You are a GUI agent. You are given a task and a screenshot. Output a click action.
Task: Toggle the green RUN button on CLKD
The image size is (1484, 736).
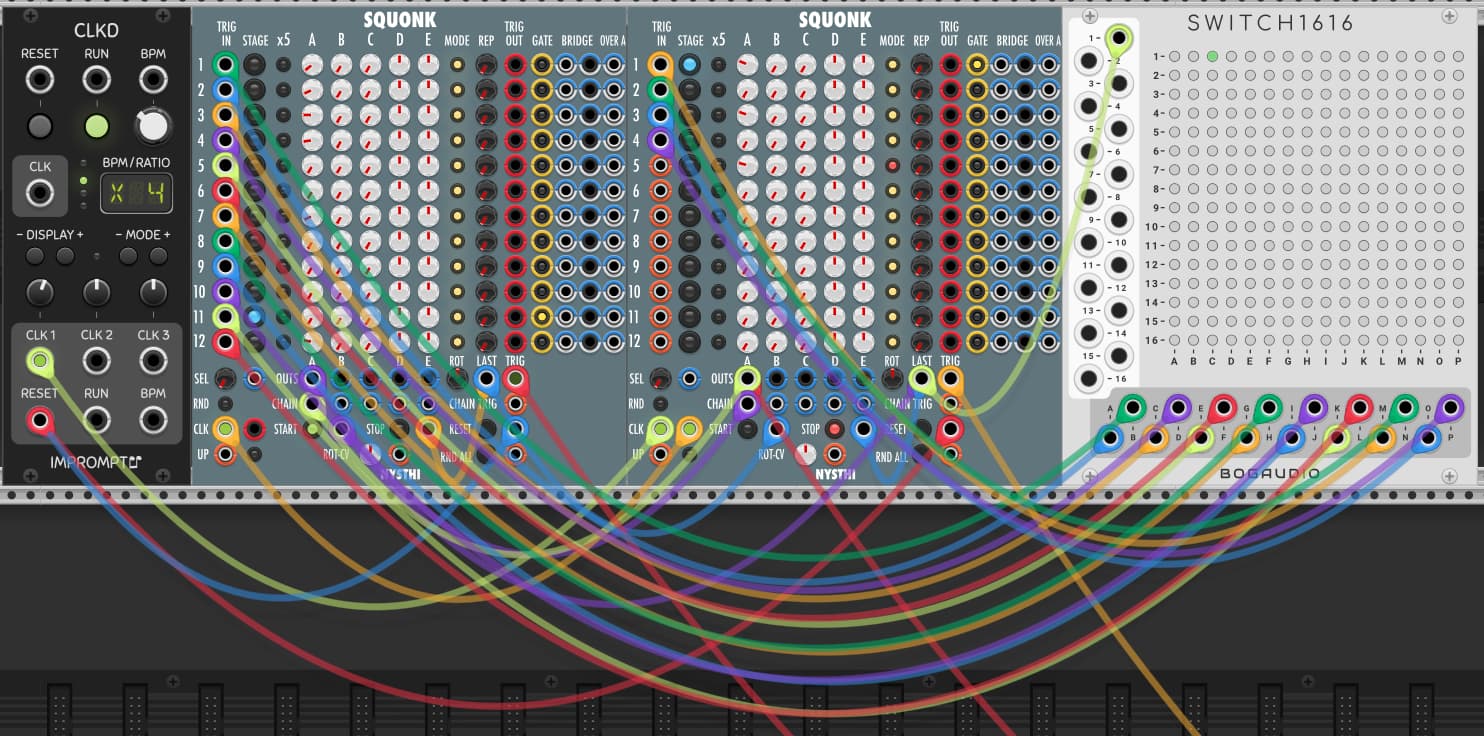[96, 126]
